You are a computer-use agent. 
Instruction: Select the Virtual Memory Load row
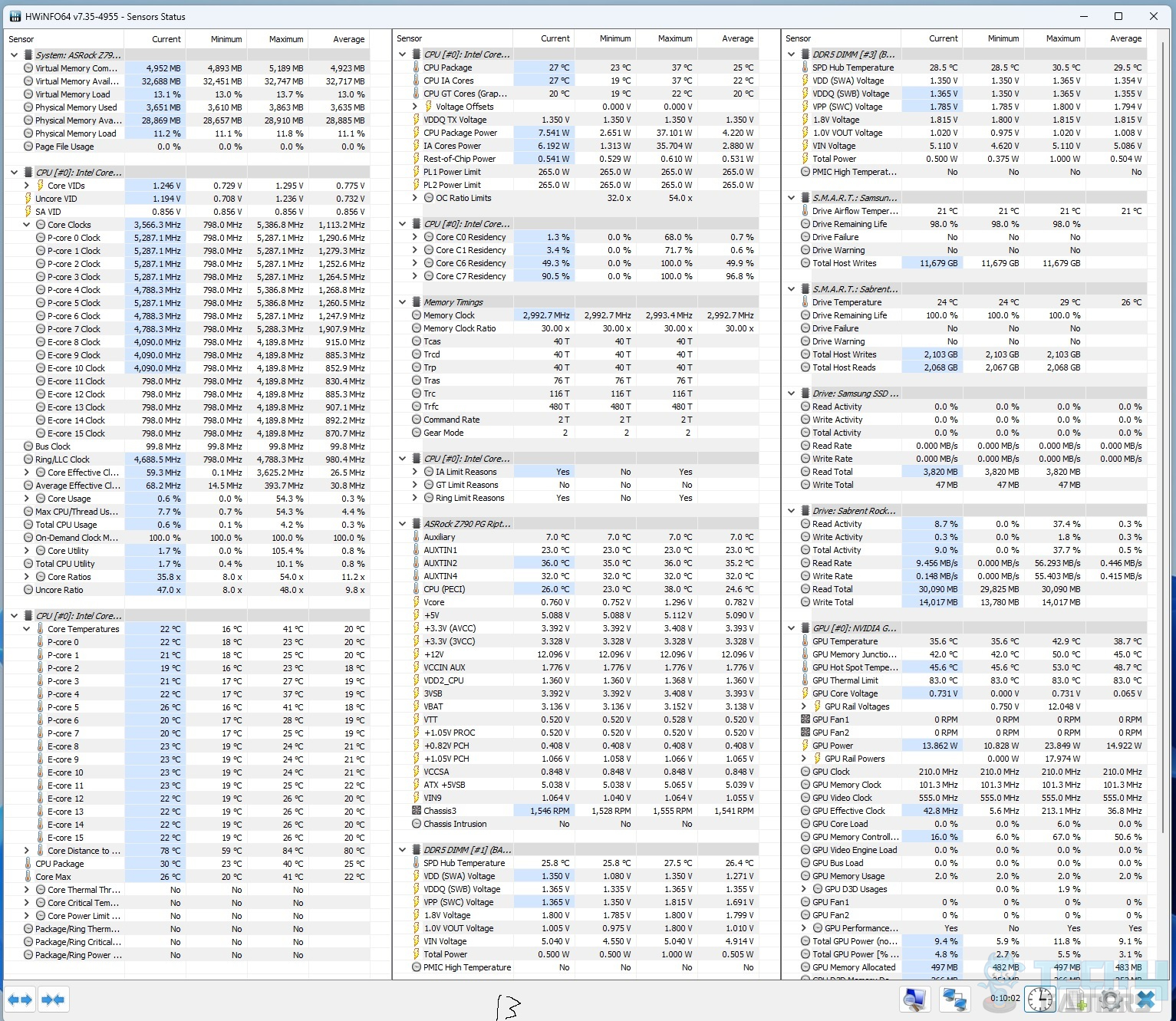pos(189,94)
